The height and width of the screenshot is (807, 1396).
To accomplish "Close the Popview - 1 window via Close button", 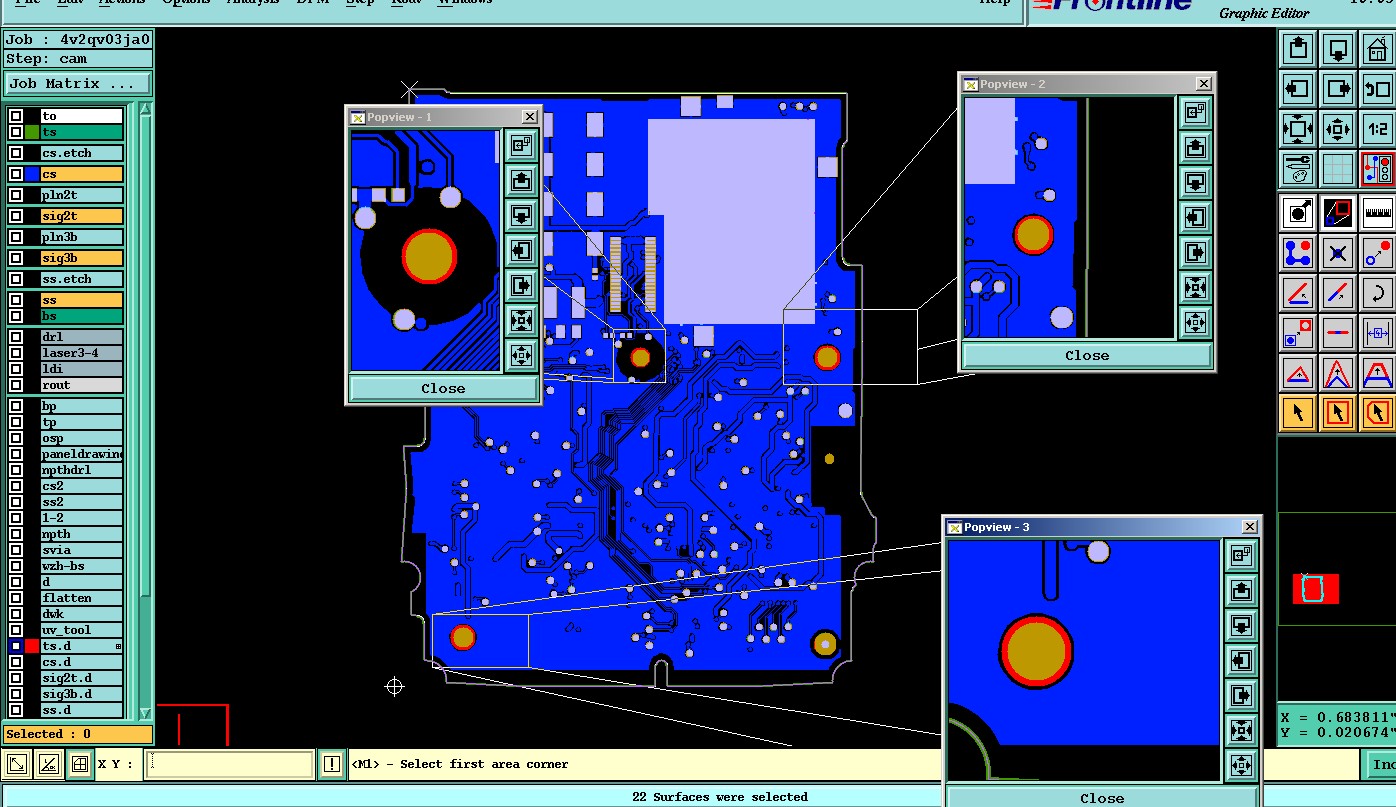I will 443,388.
